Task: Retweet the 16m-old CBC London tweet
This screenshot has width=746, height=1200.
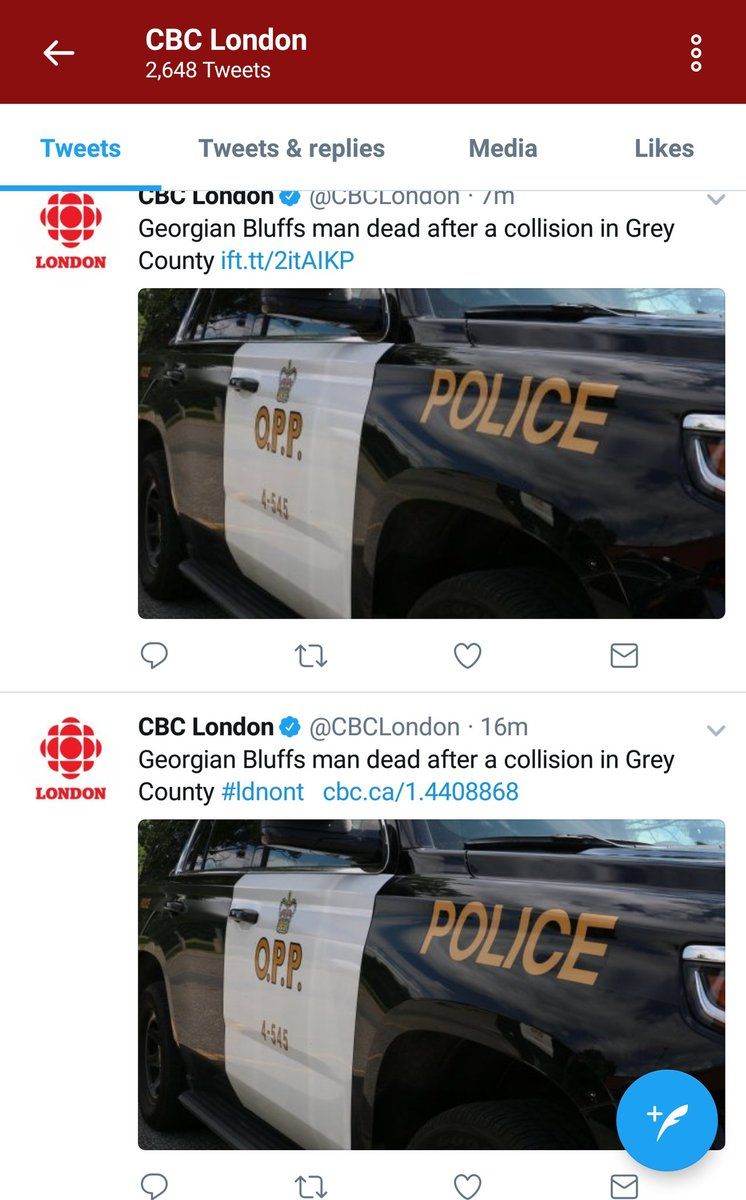Action: 310,1186
